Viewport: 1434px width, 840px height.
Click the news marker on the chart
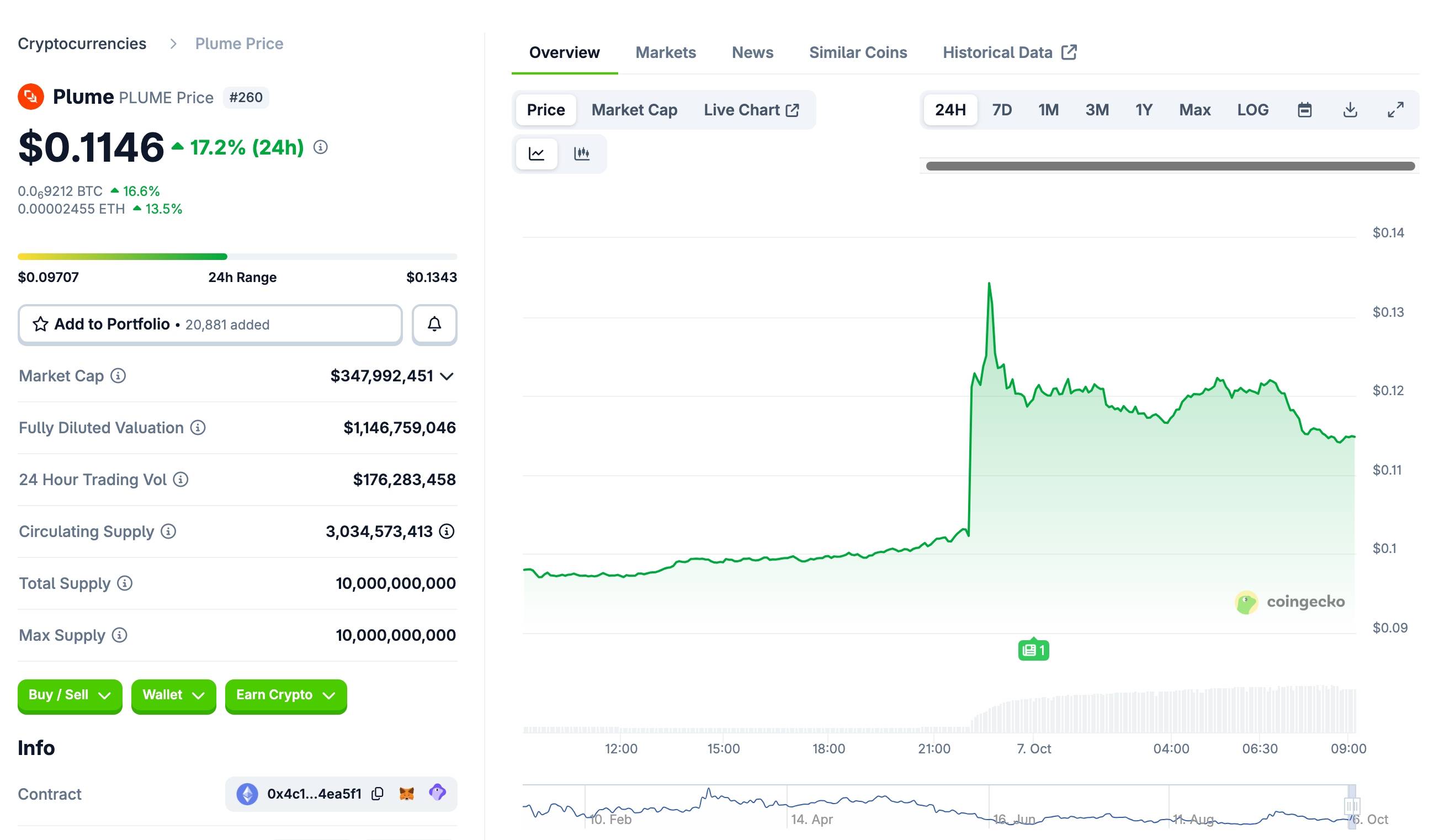pos(1033,650)
